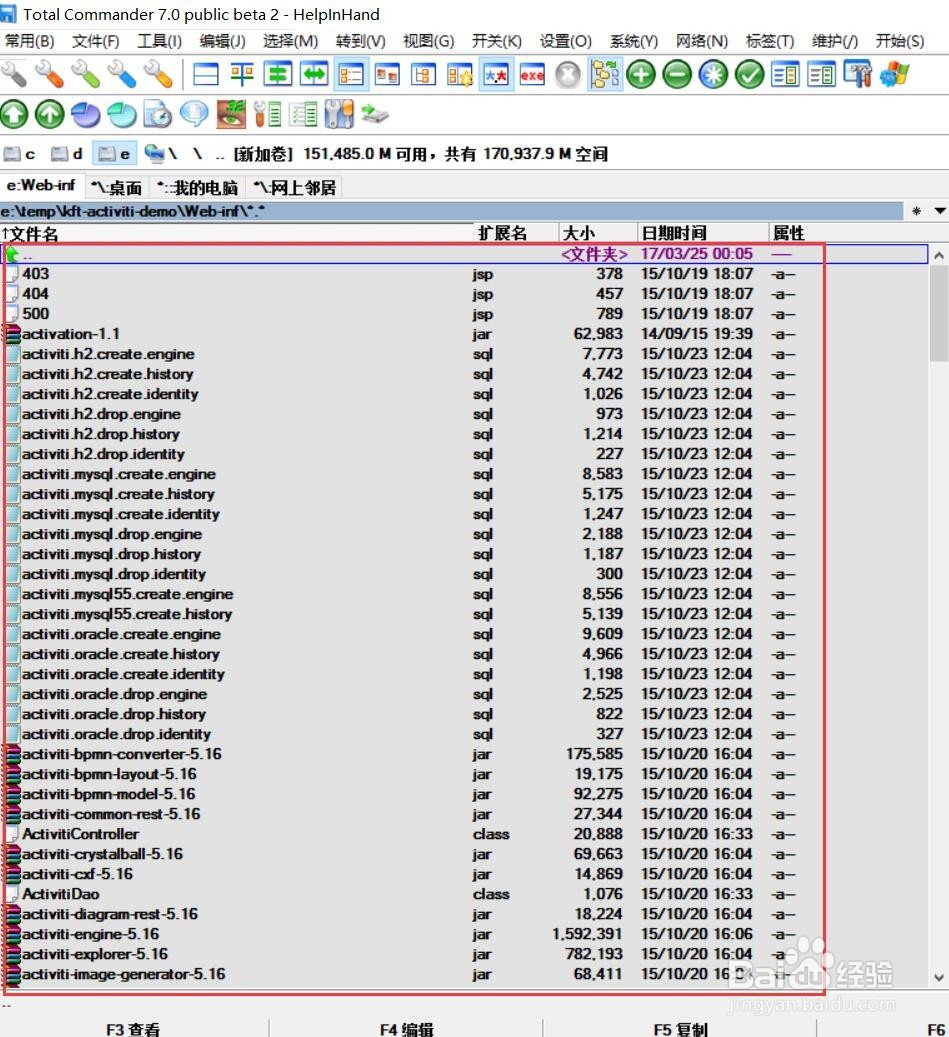Viewport: 949px width, 1037px height.
Task: Click the scrollbar down arrow
Action: tap(939, 977)
